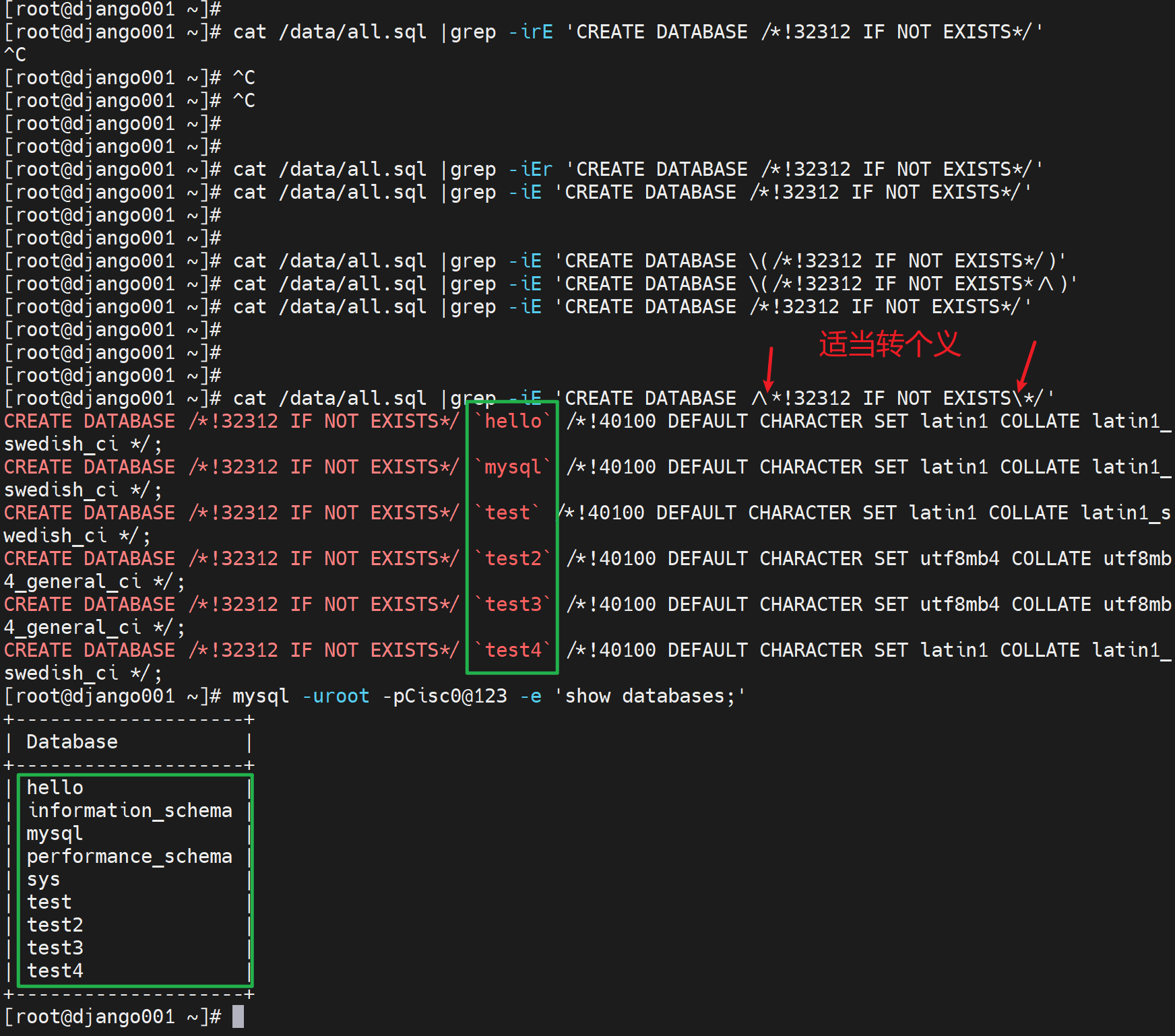Click backticked `test2` in the grep output
The height and width of the screenshot is (1036, 1175).
[513, 558]
